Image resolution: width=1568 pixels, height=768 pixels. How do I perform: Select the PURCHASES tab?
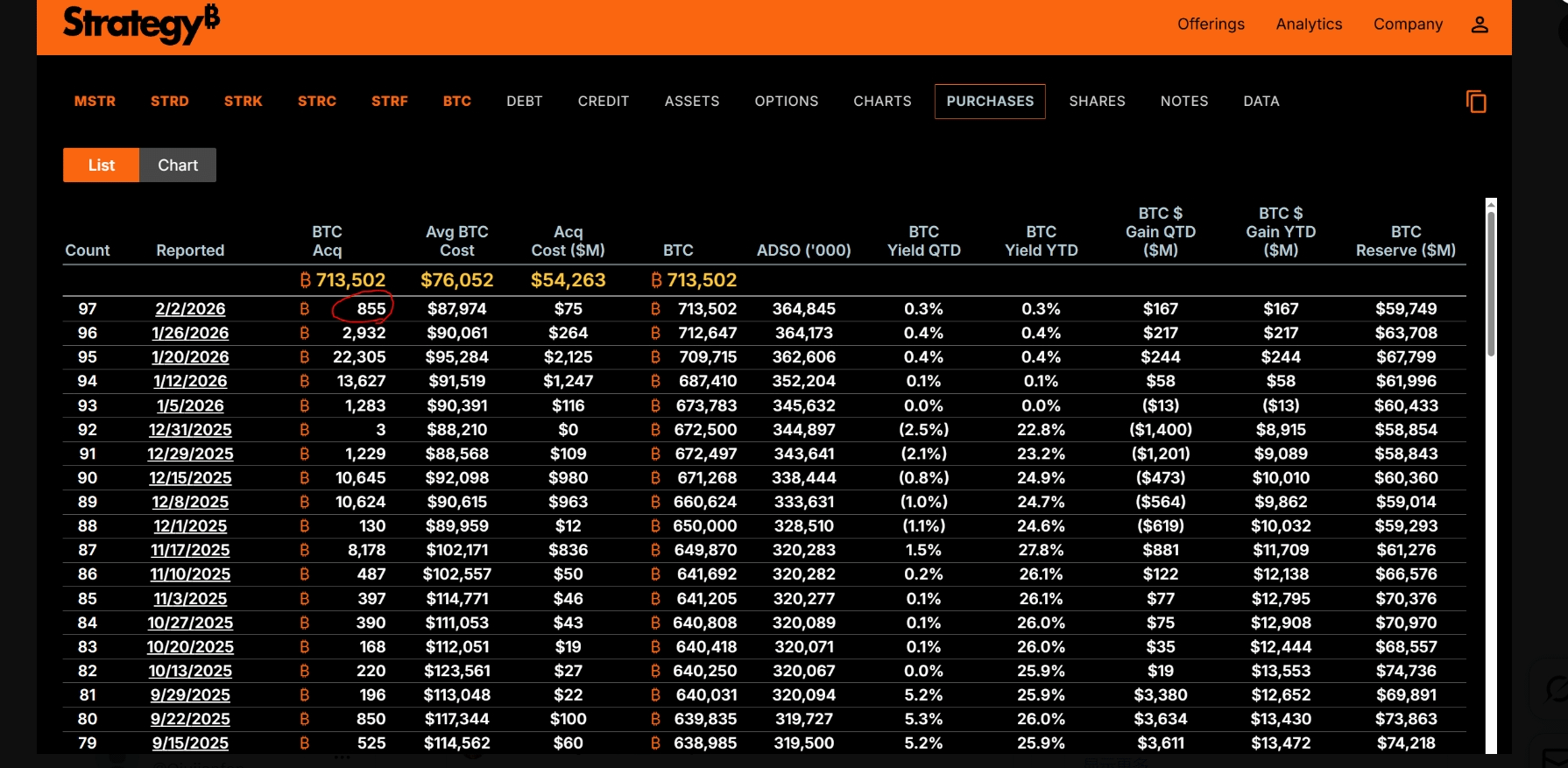point(990,102)
